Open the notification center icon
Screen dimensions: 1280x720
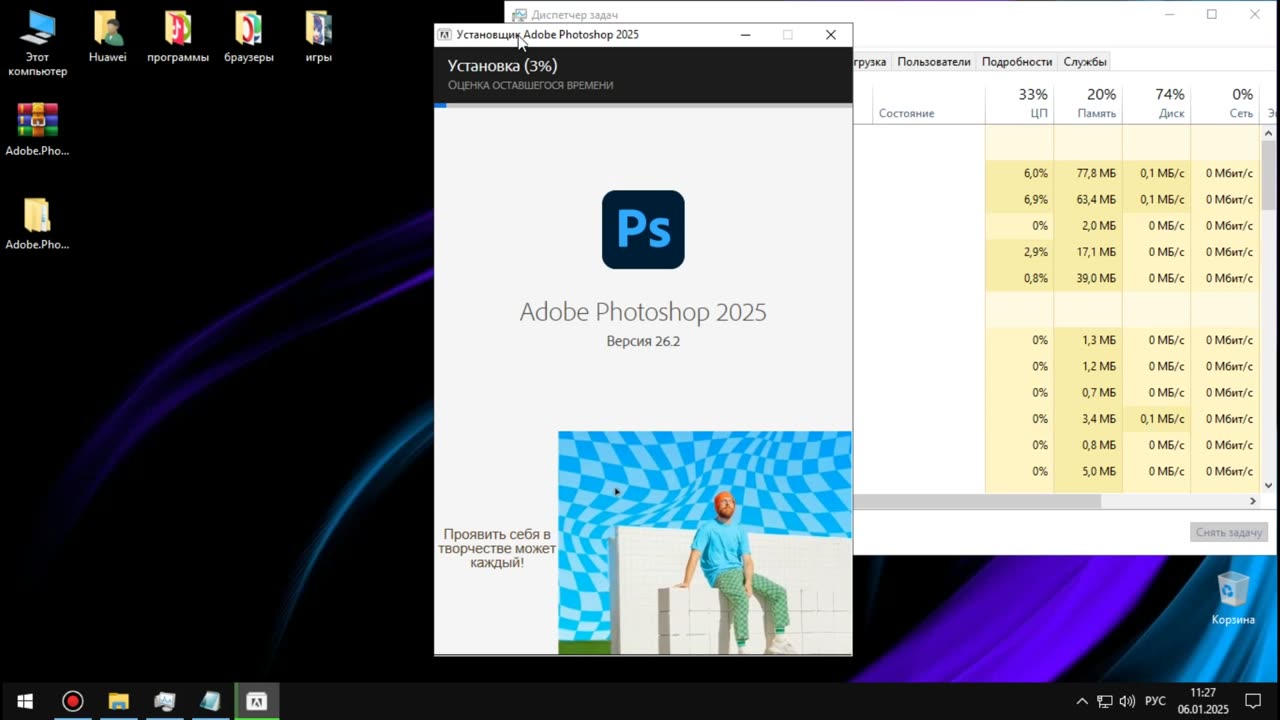[x=1253, y=701]
